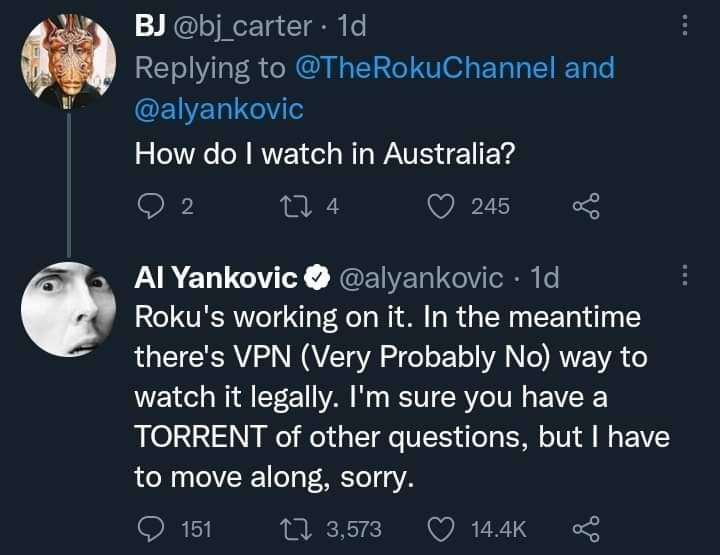Open the @alyankovic mention in BJ's reply

point(218,110)
